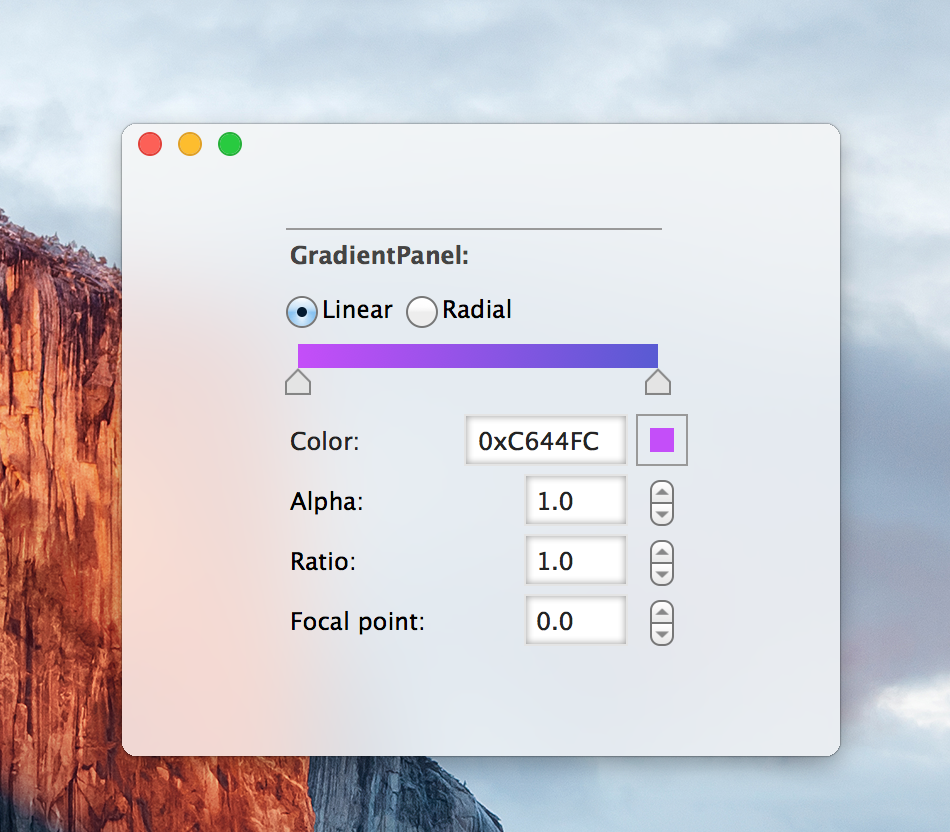Click the Ratio: label
Viewport: 950px width, 832px height.
click(x=323, y=561)
